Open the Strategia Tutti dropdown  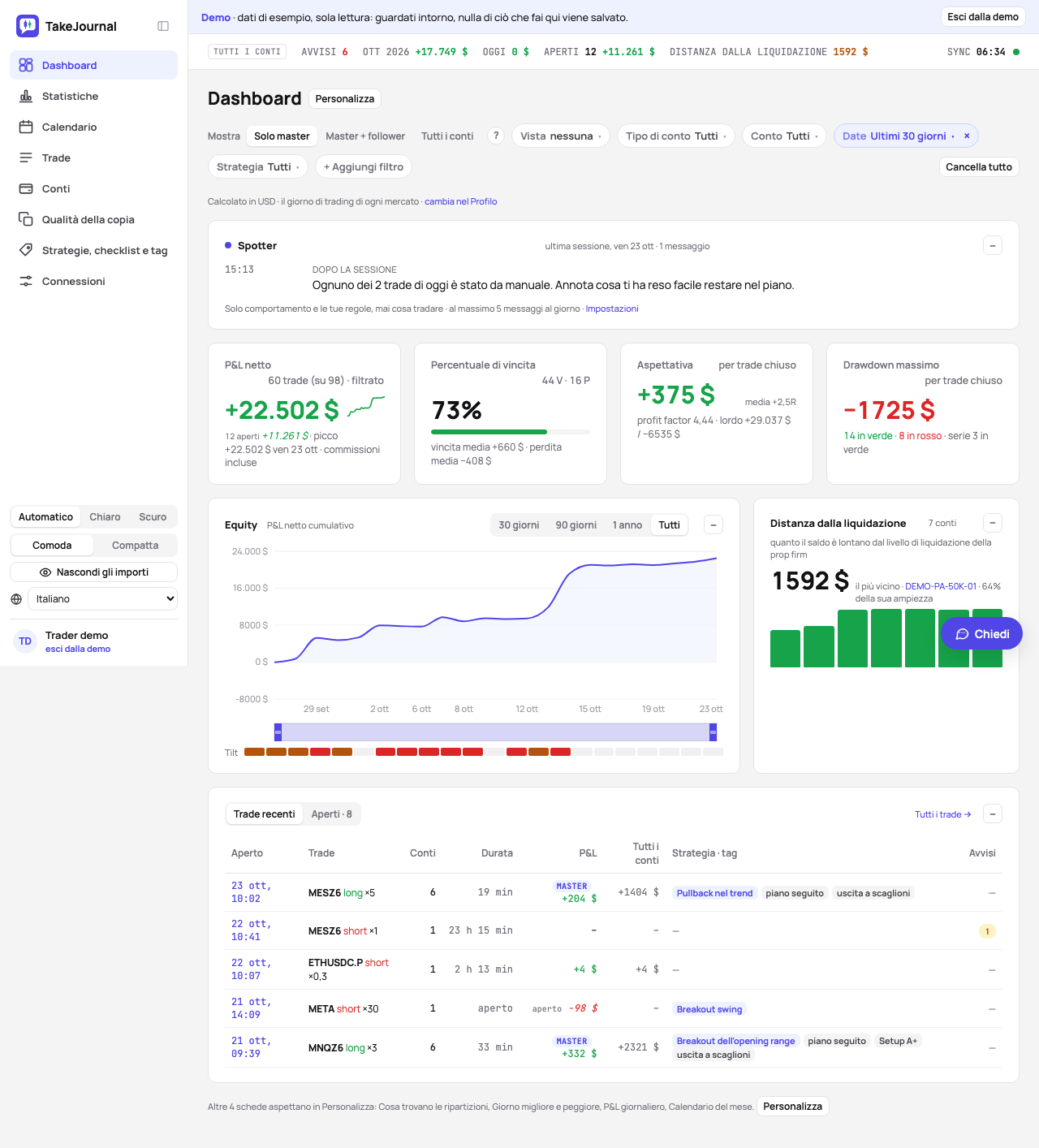coord(258,166)
